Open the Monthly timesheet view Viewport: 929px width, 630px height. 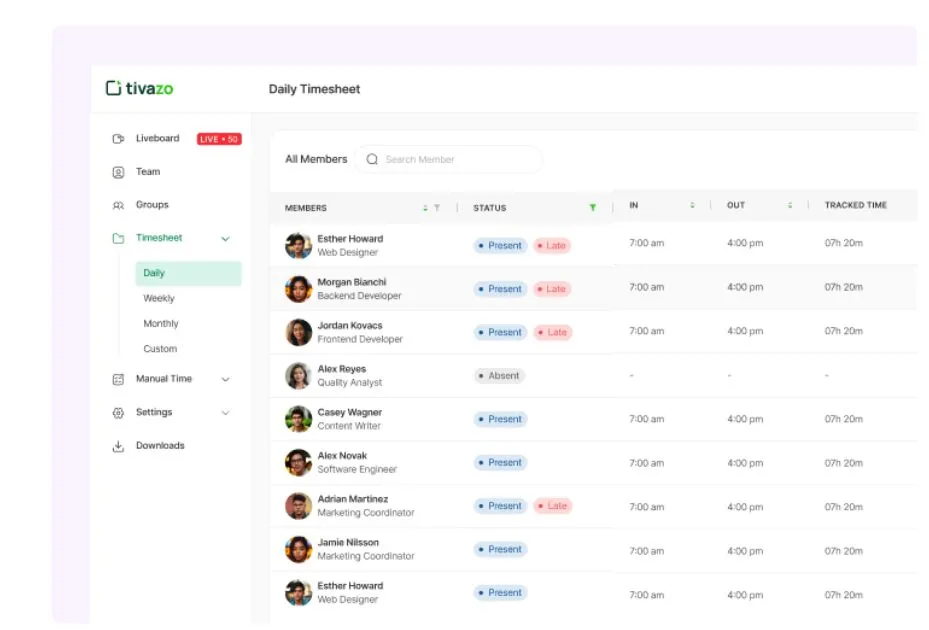[x=164, y=323]
